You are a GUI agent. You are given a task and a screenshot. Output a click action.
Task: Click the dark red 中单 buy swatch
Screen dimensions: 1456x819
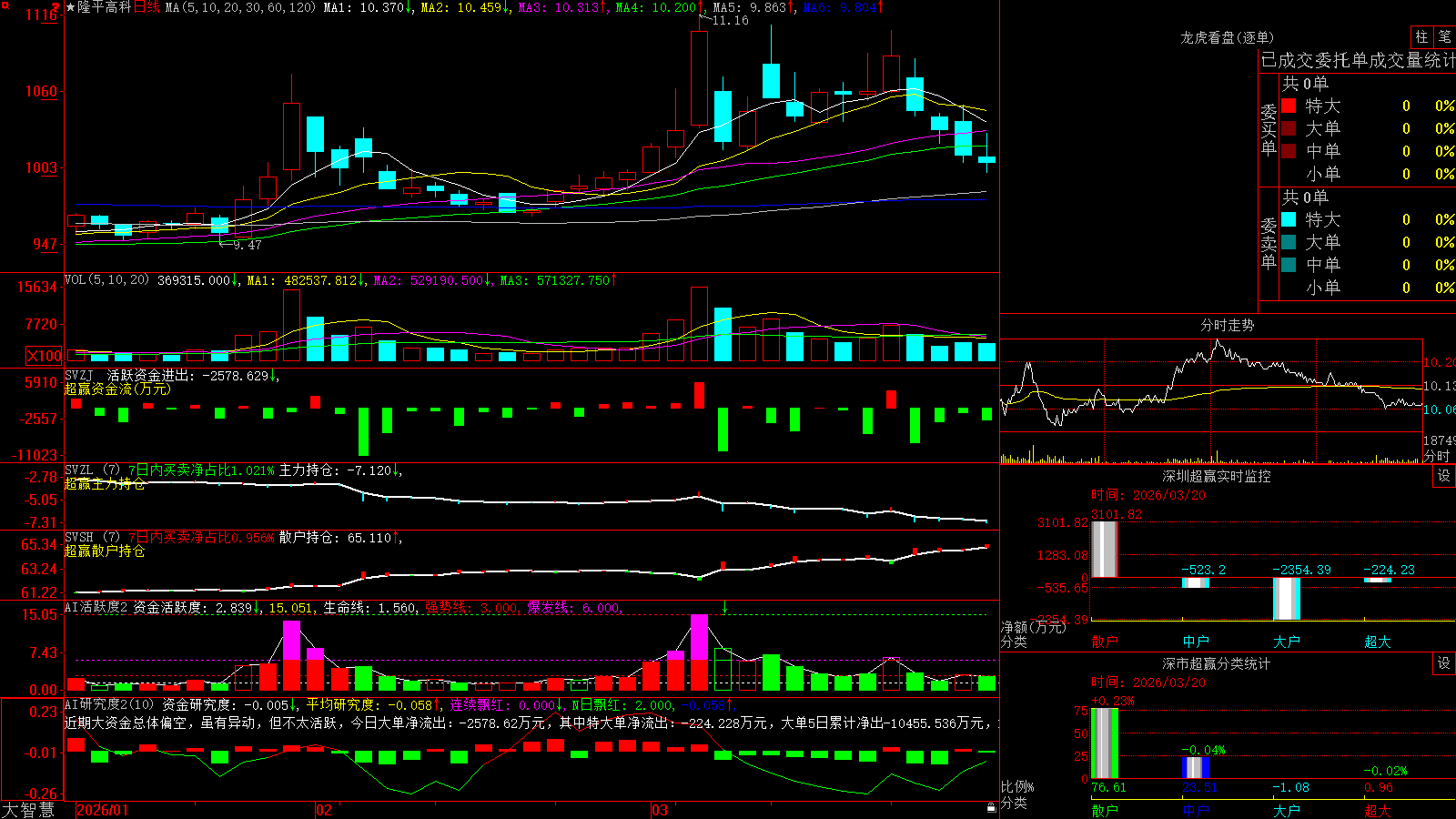pyautogui.click(x=1289, y=151)
